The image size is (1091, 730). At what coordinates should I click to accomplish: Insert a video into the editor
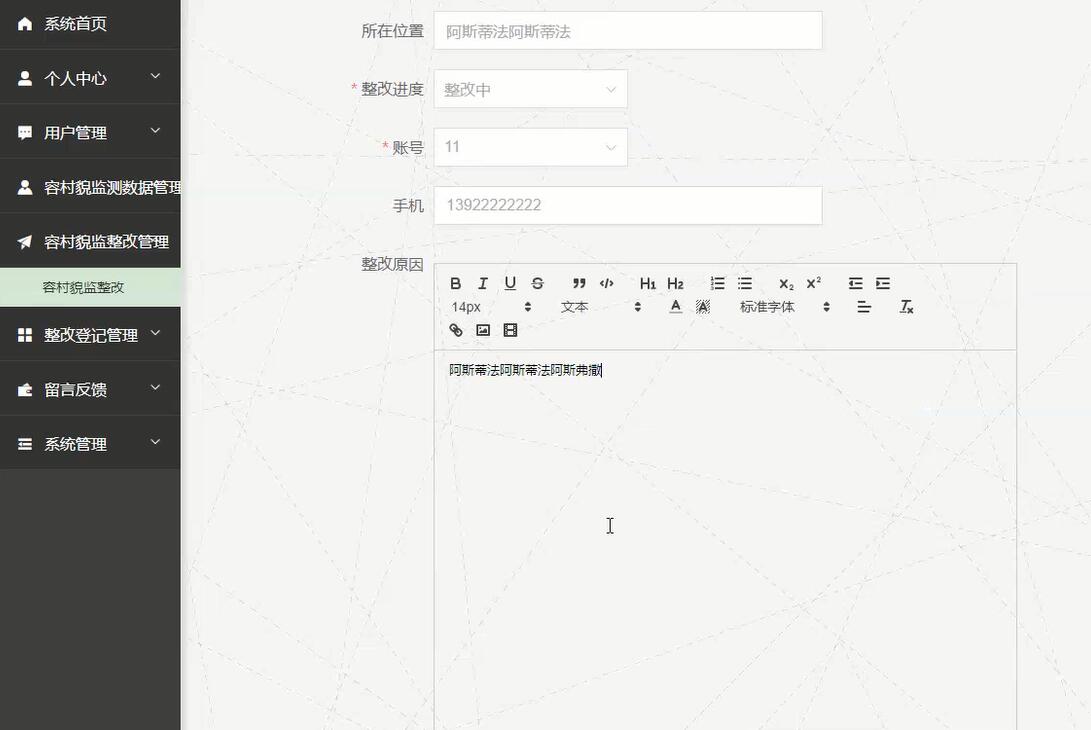[x=510, y=329]
